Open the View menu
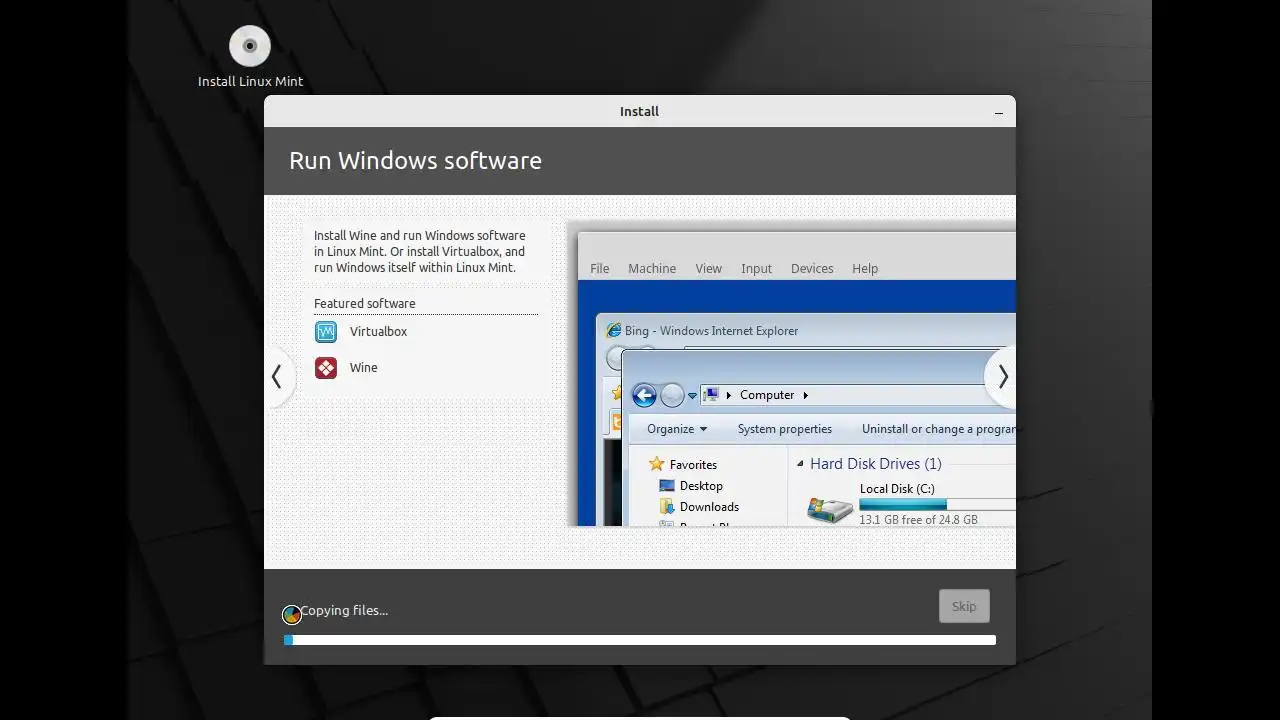 click(708, 269)
